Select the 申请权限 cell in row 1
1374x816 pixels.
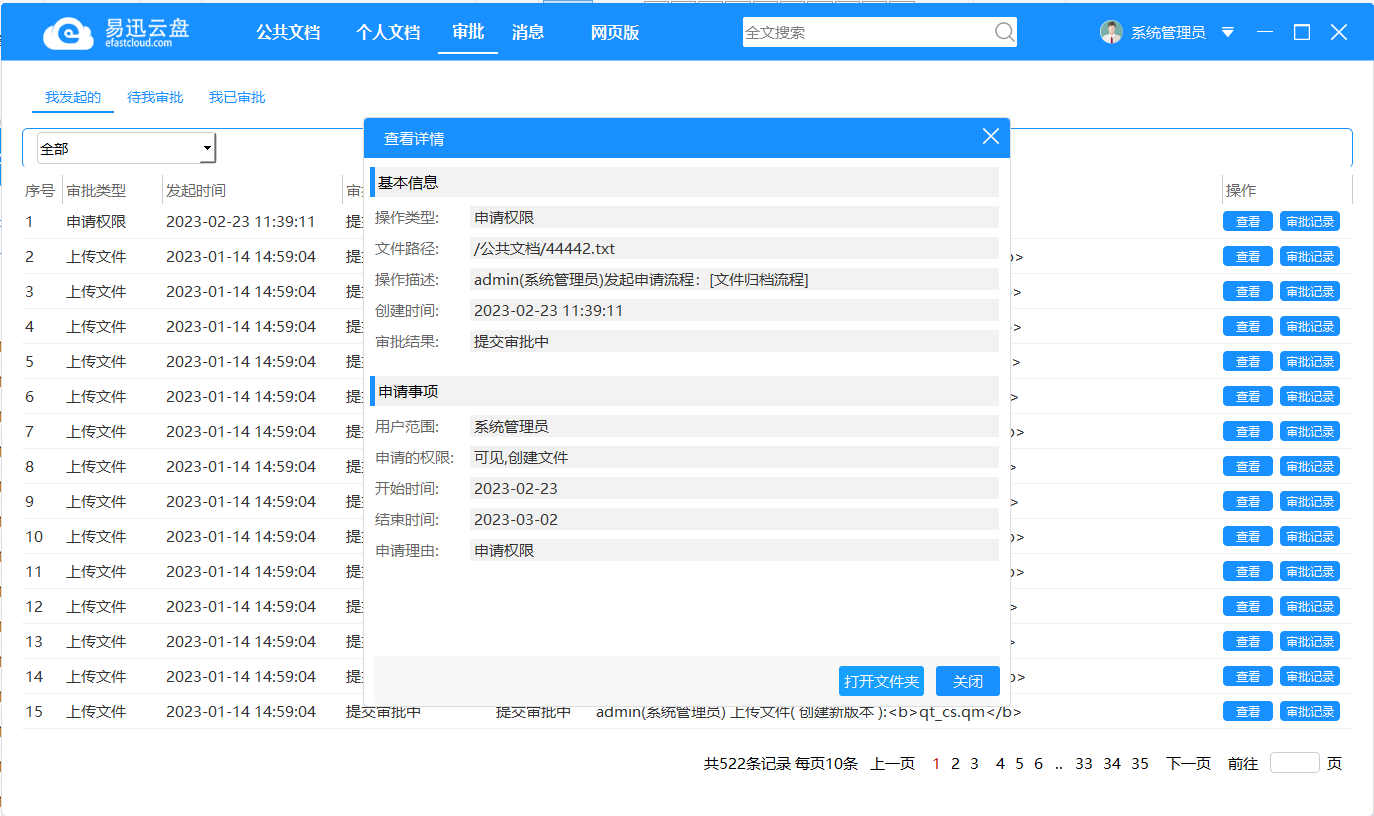click(x=97, y=221)
